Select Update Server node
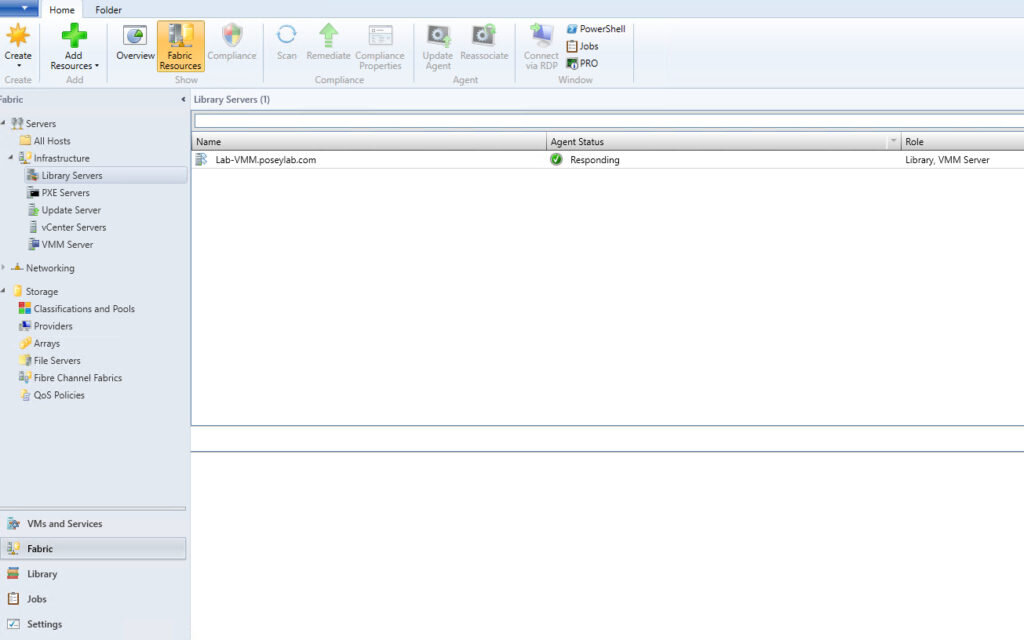This screenshot has height=640, width=1024. (64, 210)
